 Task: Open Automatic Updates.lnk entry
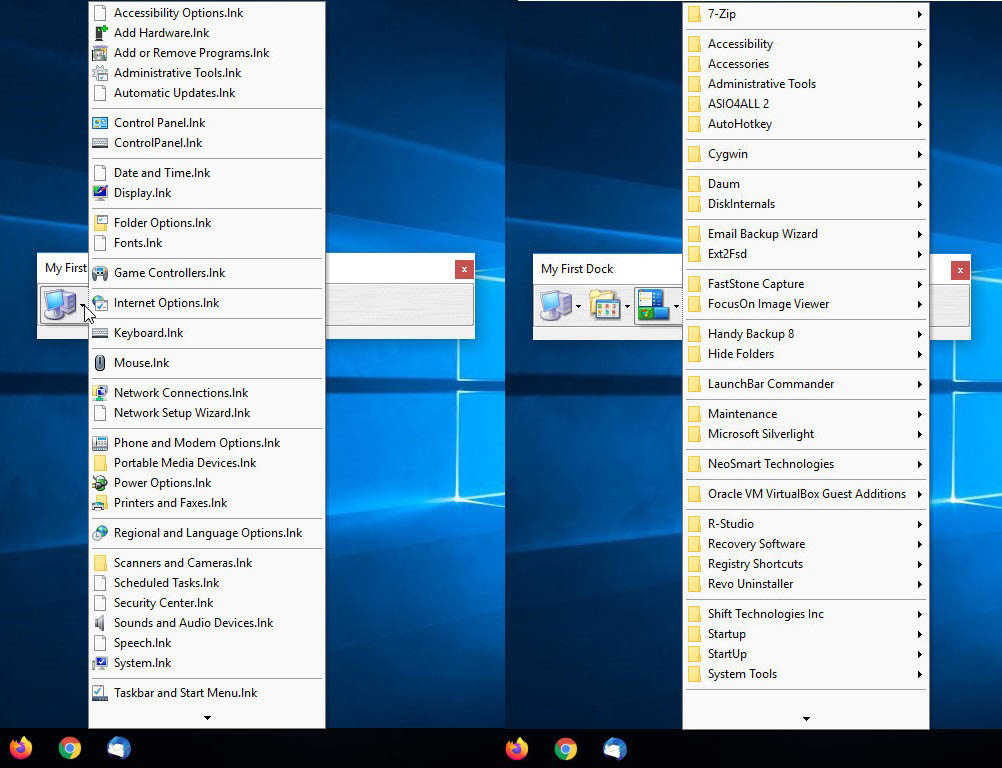tap(206, 93)
